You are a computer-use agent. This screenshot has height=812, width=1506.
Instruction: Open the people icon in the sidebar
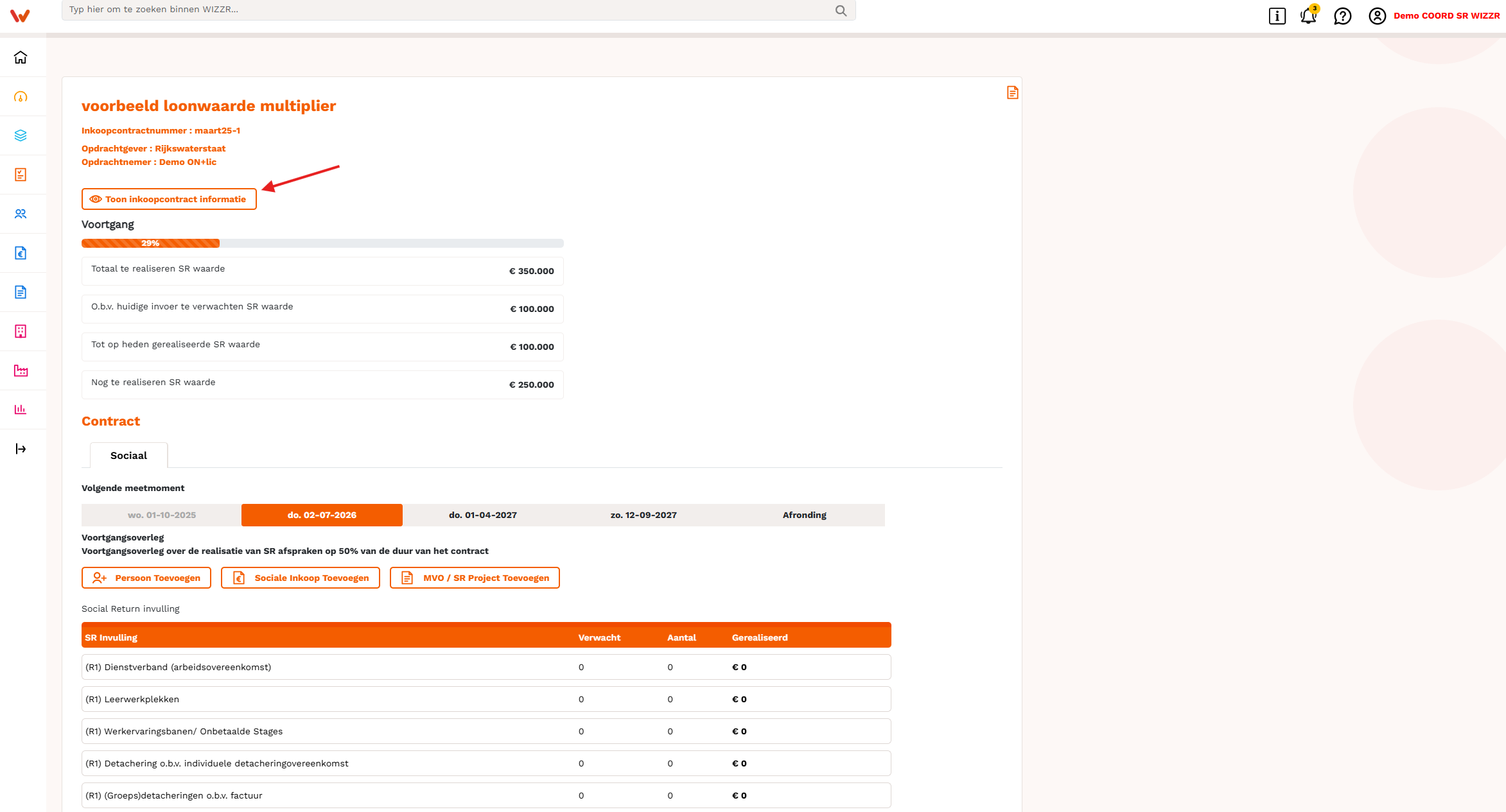[21, 214]
